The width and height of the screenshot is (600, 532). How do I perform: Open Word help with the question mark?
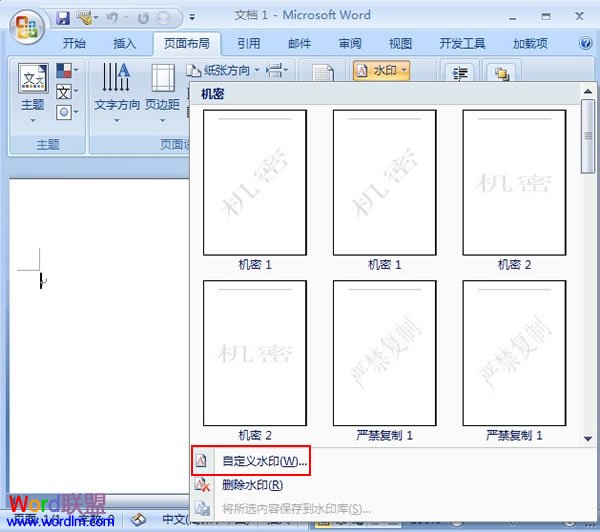pyautogui.click(x=585, y=43)
